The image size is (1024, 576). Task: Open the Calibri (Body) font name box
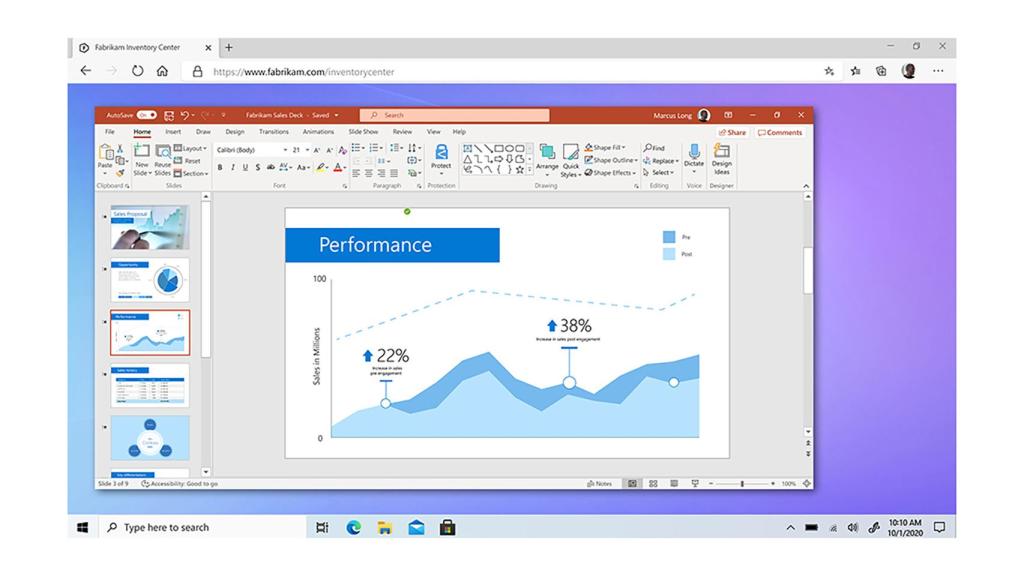252,150
